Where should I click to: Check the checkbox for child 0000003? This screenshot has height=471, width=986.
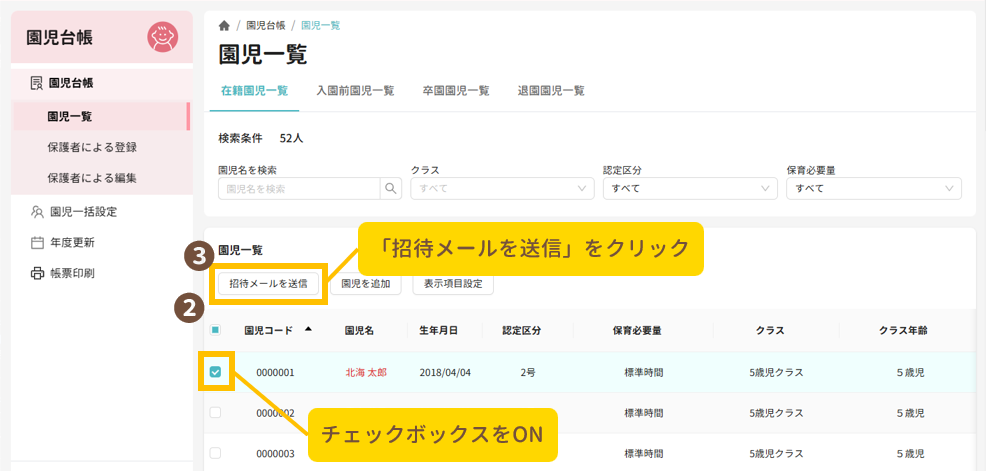(x=215, y=453)
